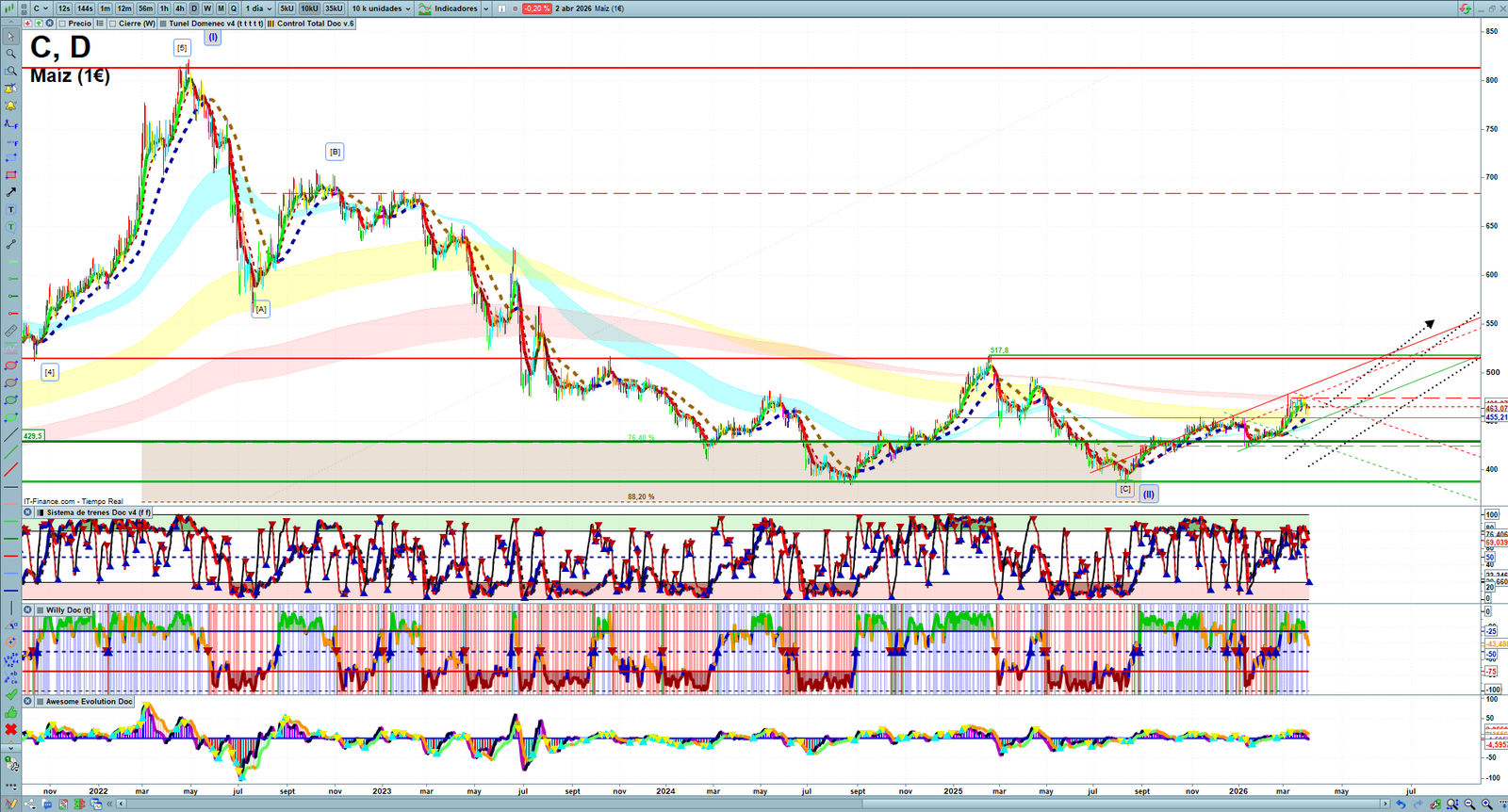Toggle the Precio checkbox

tap(62, 24)
